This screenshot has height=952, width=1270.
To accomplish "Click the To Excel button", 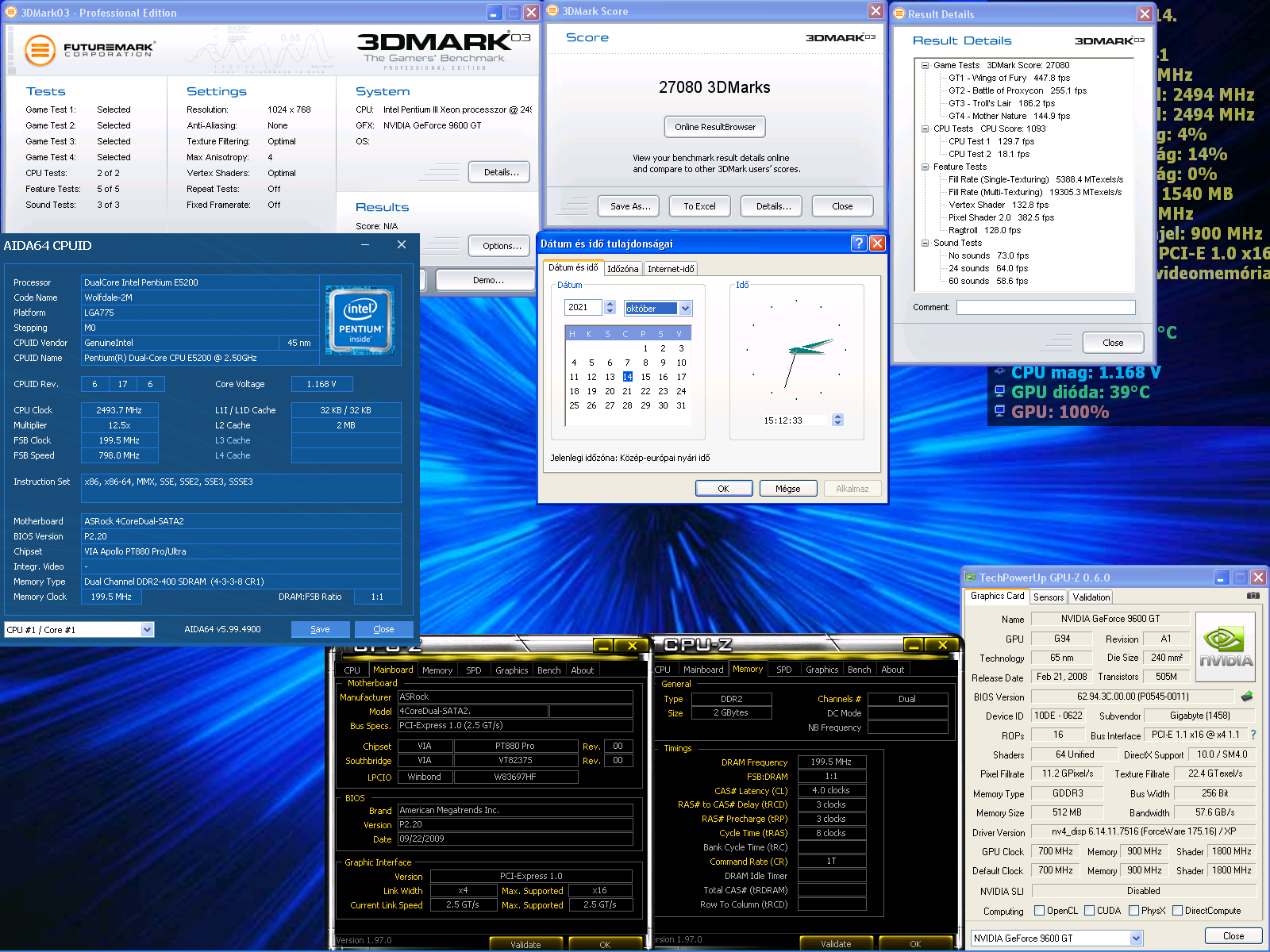I will [x=699, y=206].
